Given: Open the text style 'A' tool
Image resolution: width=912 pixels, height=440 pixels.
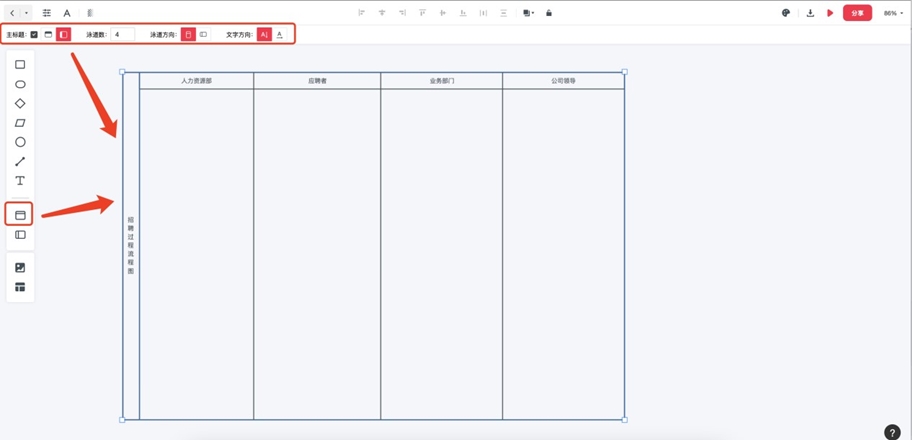Looking at the screenshot, I should click(67, 13).
